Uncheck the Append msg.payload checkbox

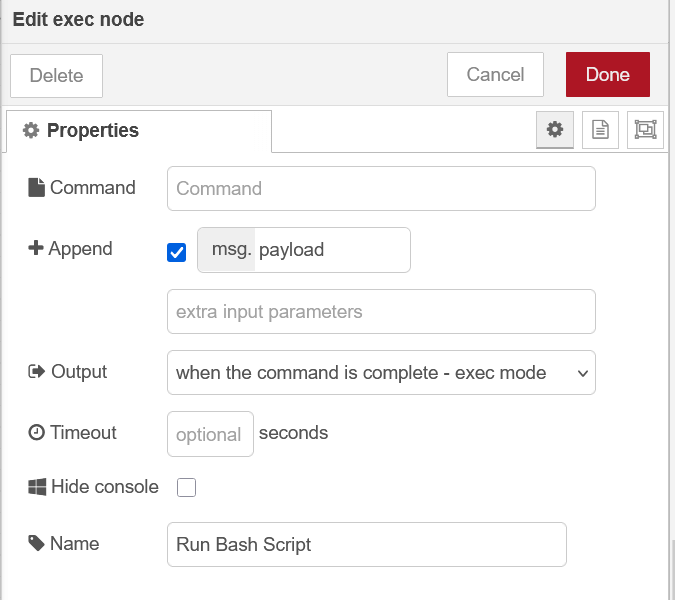pos(176,252)
